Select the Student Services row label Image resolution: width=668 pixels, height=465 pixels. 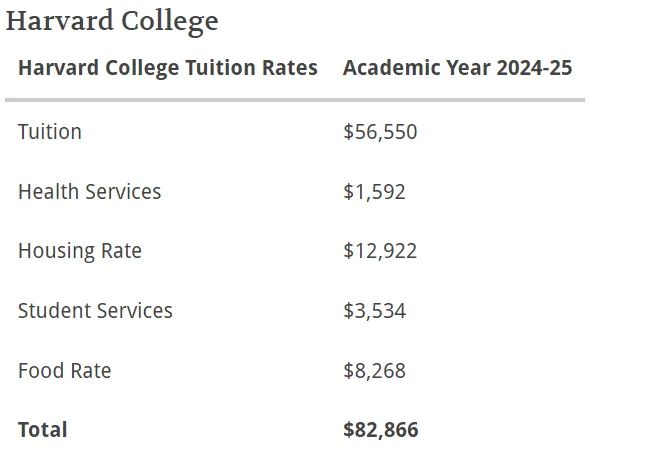coord(95,311)
